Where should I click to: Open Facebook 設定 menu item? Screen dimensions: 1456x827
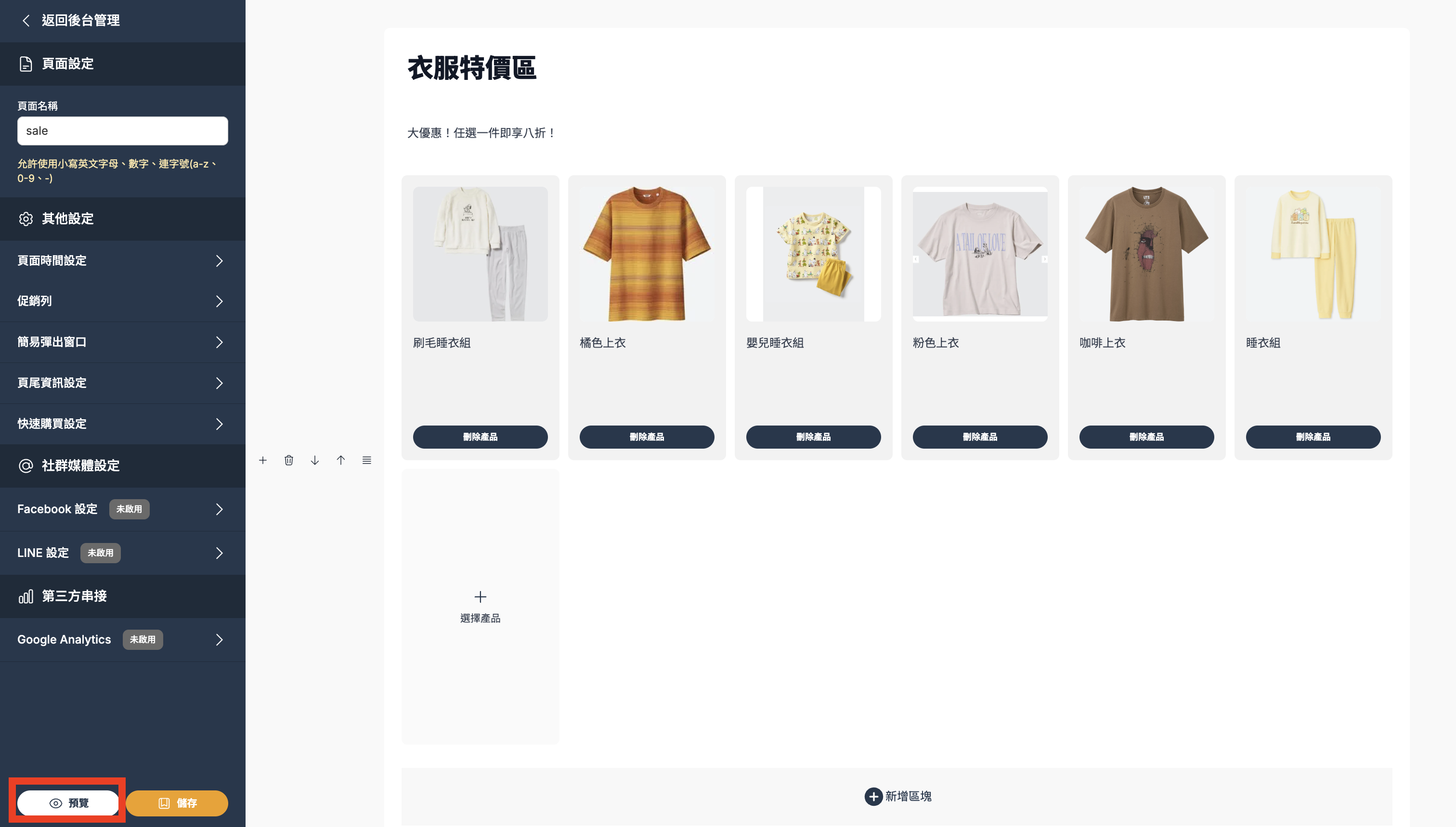click(123, 509)
